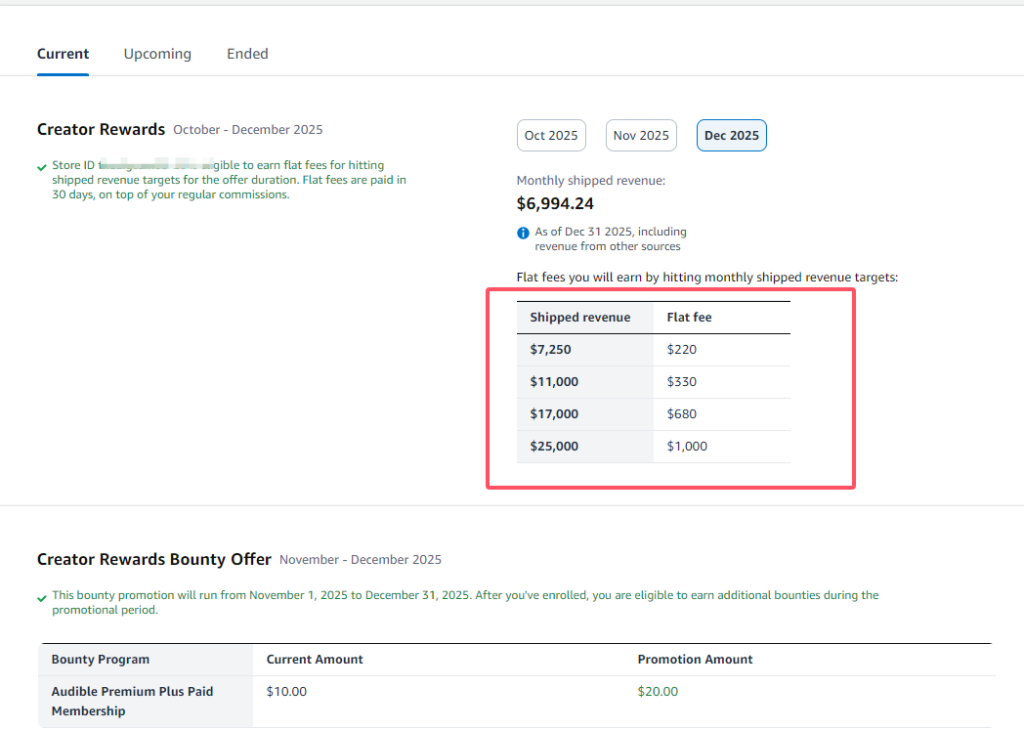Click green checkmark next to Store ID text
The height and width of the screenshot is (730, 1024).
[x=42, y=167]
